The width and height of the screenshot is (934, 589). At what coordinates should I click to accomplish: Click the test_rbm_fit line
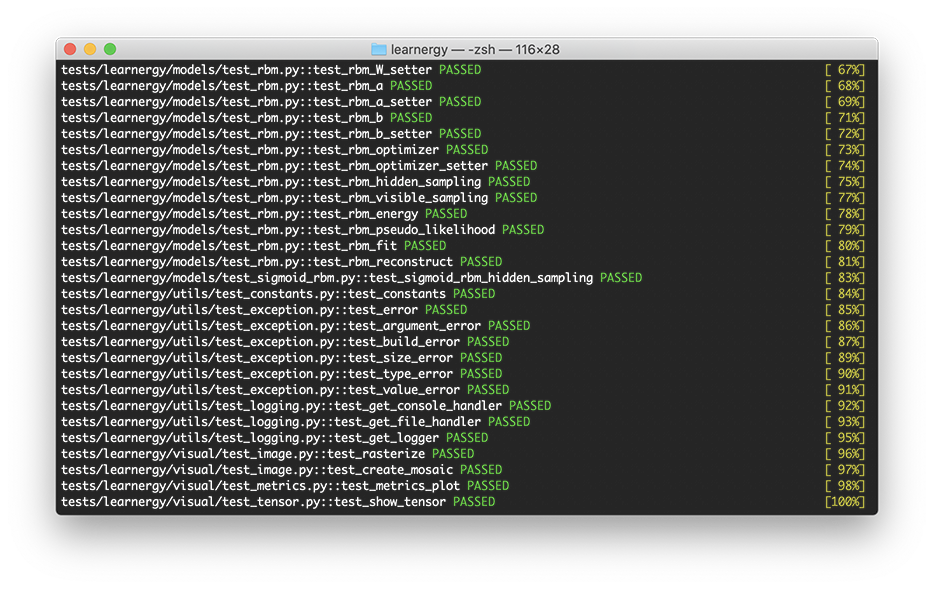254,246
